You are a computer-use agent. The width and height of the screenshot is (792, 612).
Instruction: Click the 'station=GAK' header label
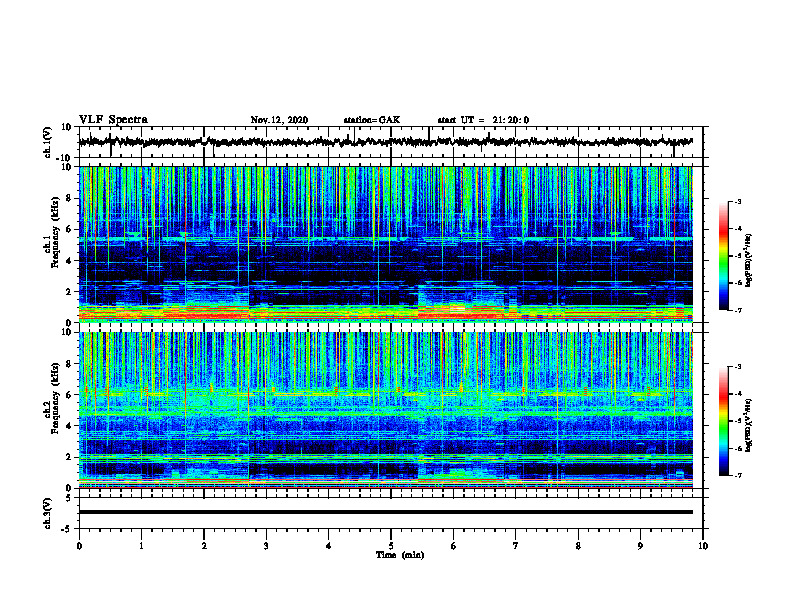[372, 120]
